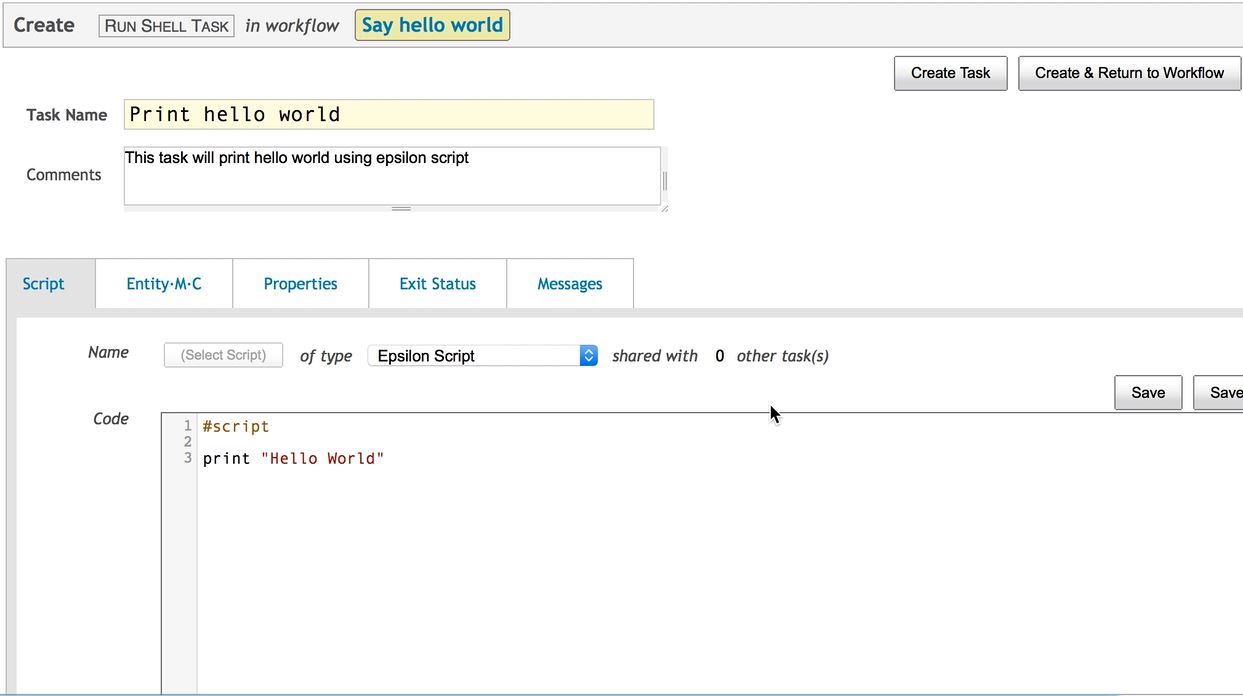Click the Save button above code editor
Screen dimensions: 1243x696
(1148, 393)
